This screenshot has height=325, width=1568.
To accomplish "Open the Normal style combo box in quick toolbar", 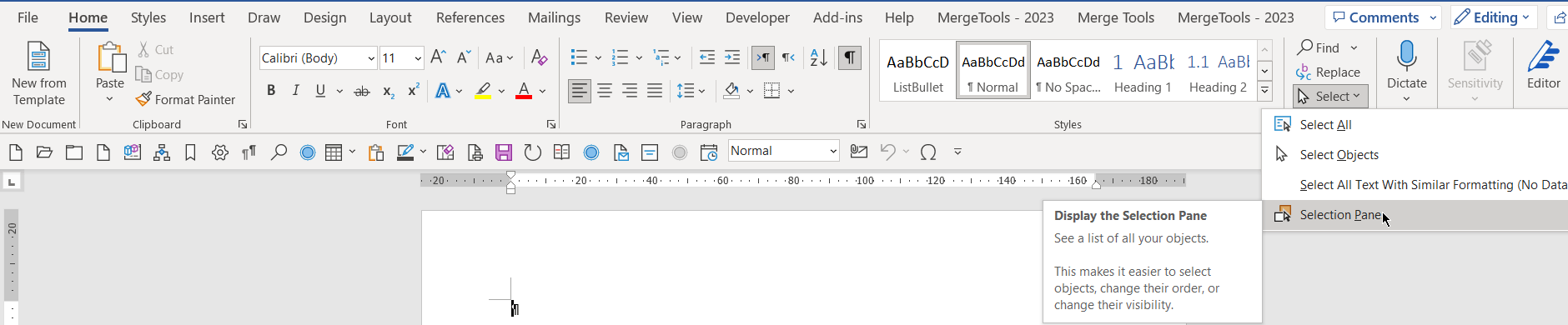I will [783, 151].
